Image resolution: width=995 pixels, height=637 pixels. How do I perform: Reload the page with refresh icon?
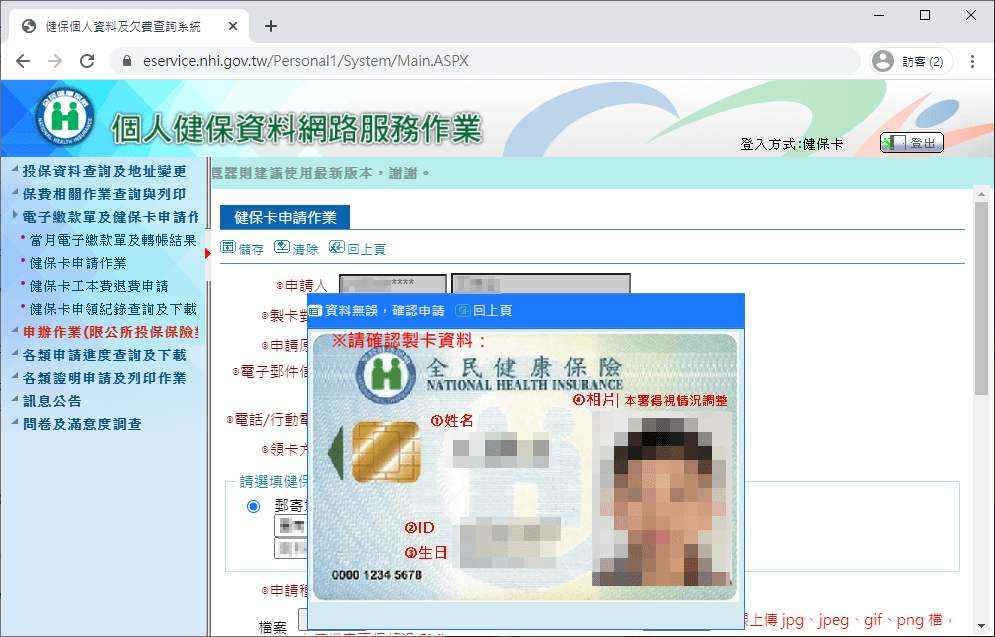pos(87,61)
